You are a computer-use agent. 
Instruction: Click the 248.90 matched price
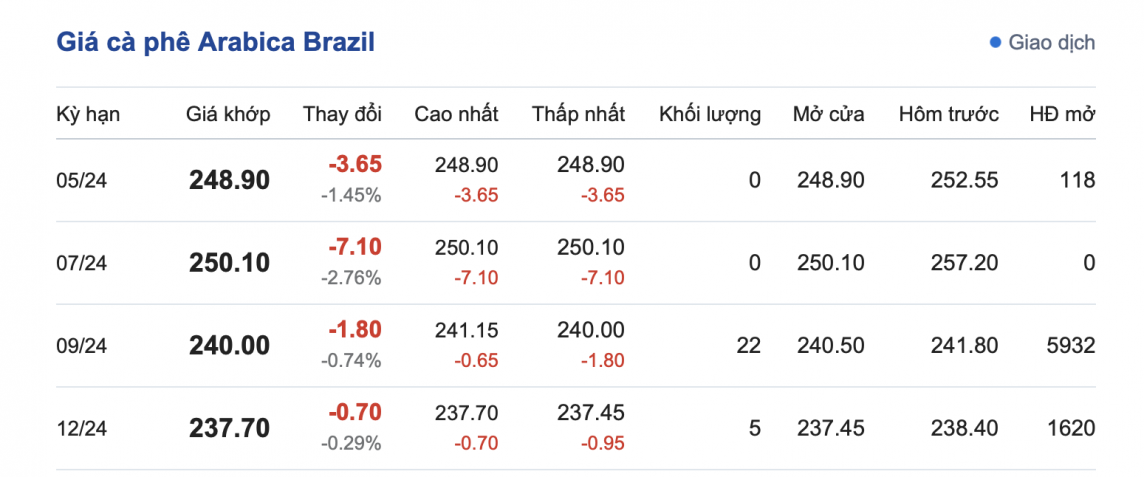(229, 180)
